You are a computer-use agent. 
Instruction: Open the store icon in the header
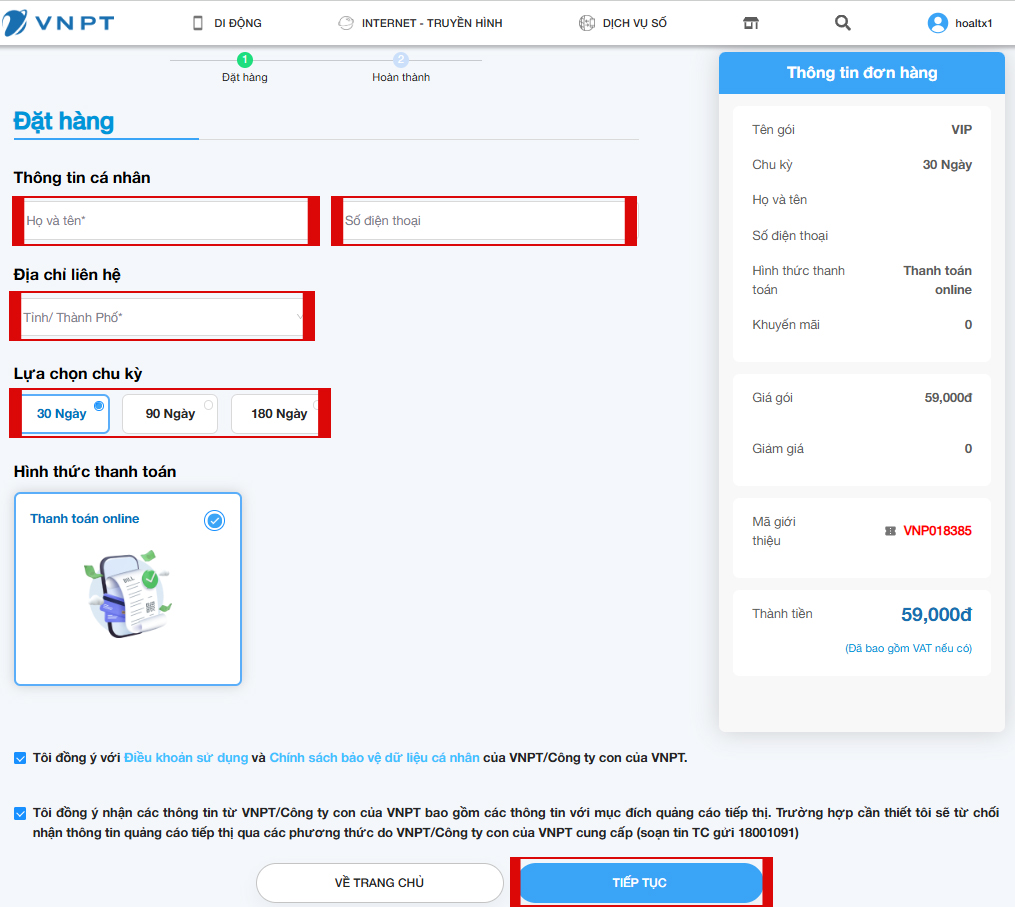point(751,23)
